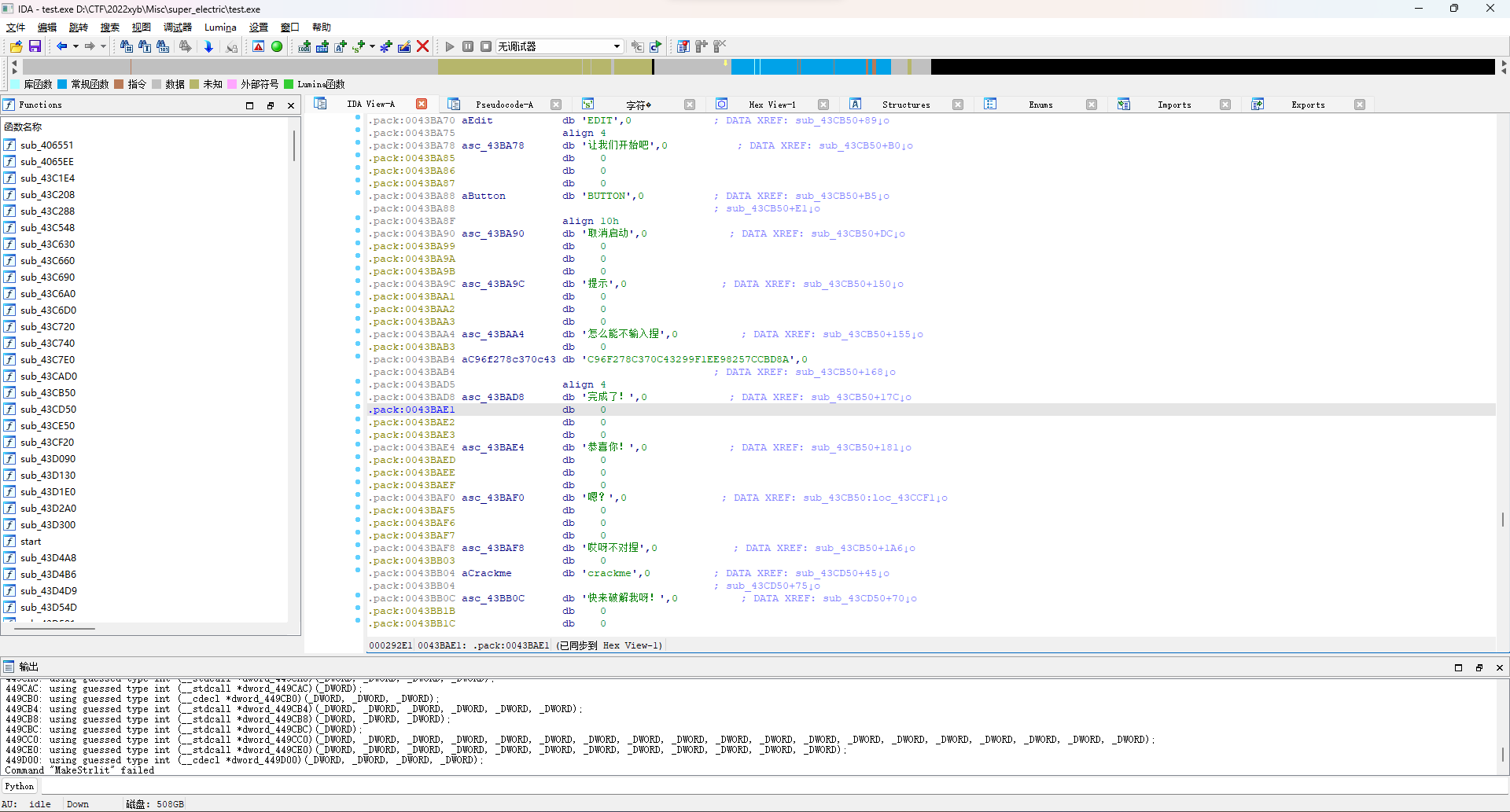Screen dimensions: 1510x812
Task: Click the 常规函数 legend color swatch
Action: pos(63,84)
